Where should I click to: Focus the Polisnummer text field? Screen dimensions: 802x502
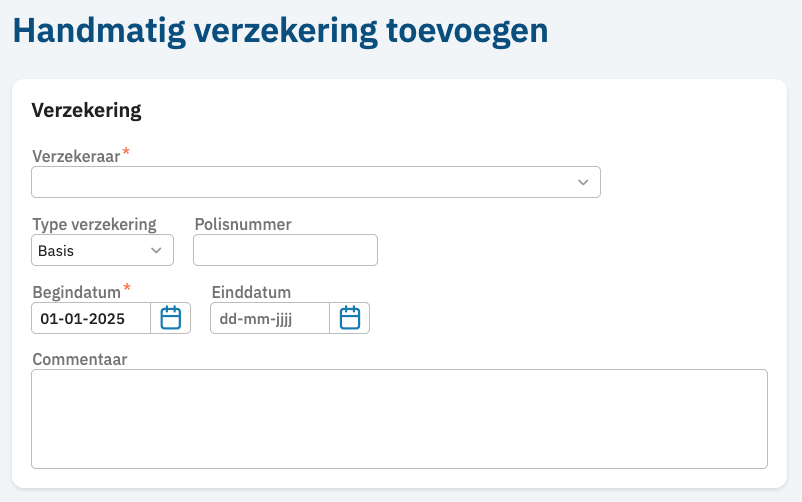click(285, 250)
